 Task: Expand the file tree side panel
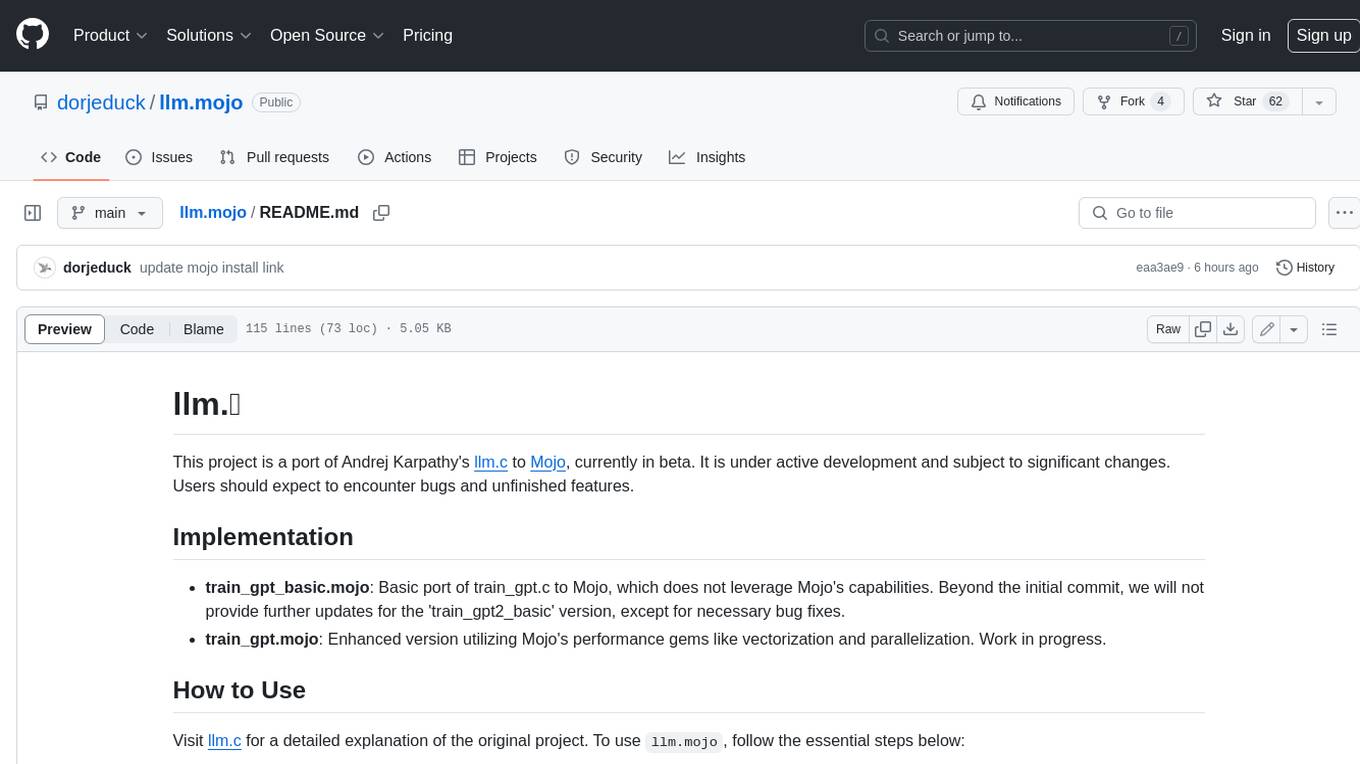[33, 213]
